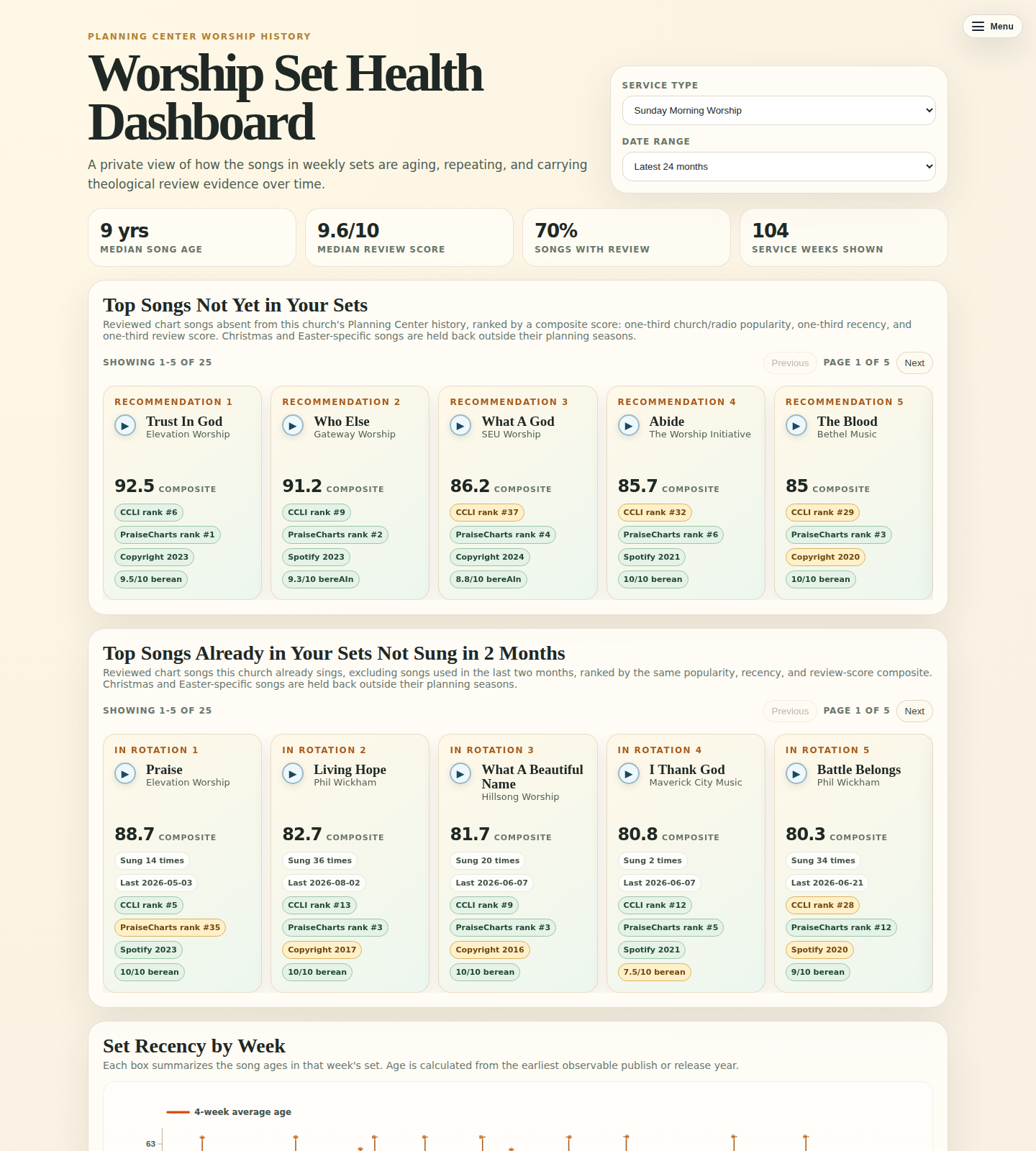Click the Median Review Score stat card

pos(409,238)
